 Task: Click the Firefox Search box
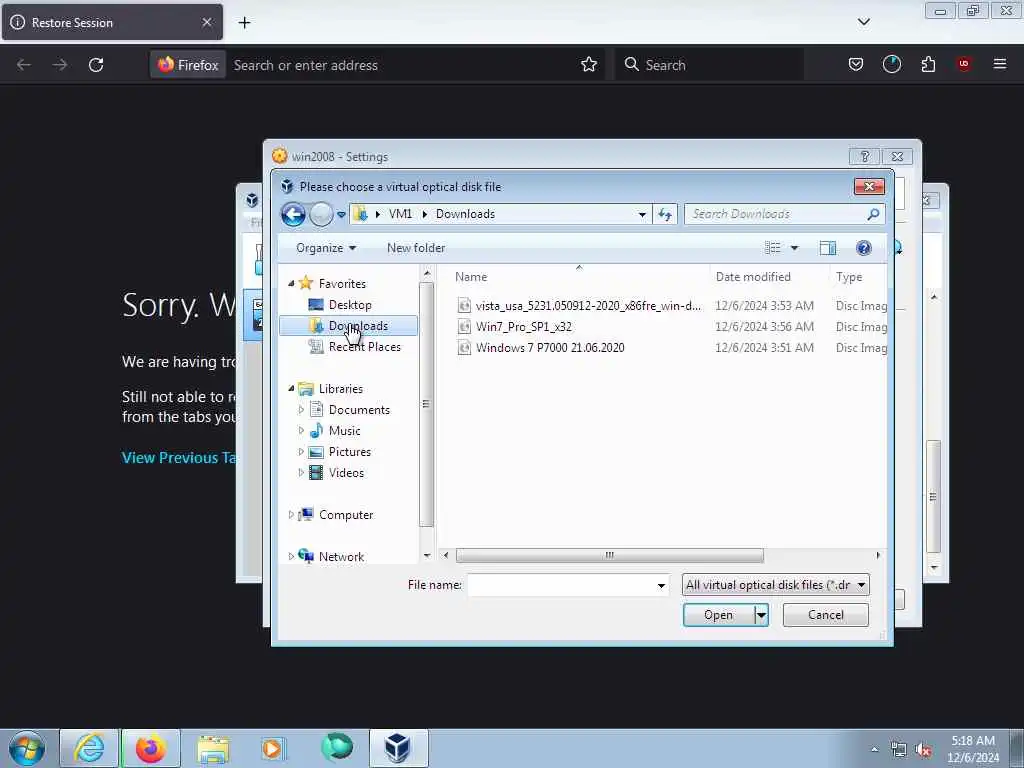pyautogui.click(x=709, y=65)
